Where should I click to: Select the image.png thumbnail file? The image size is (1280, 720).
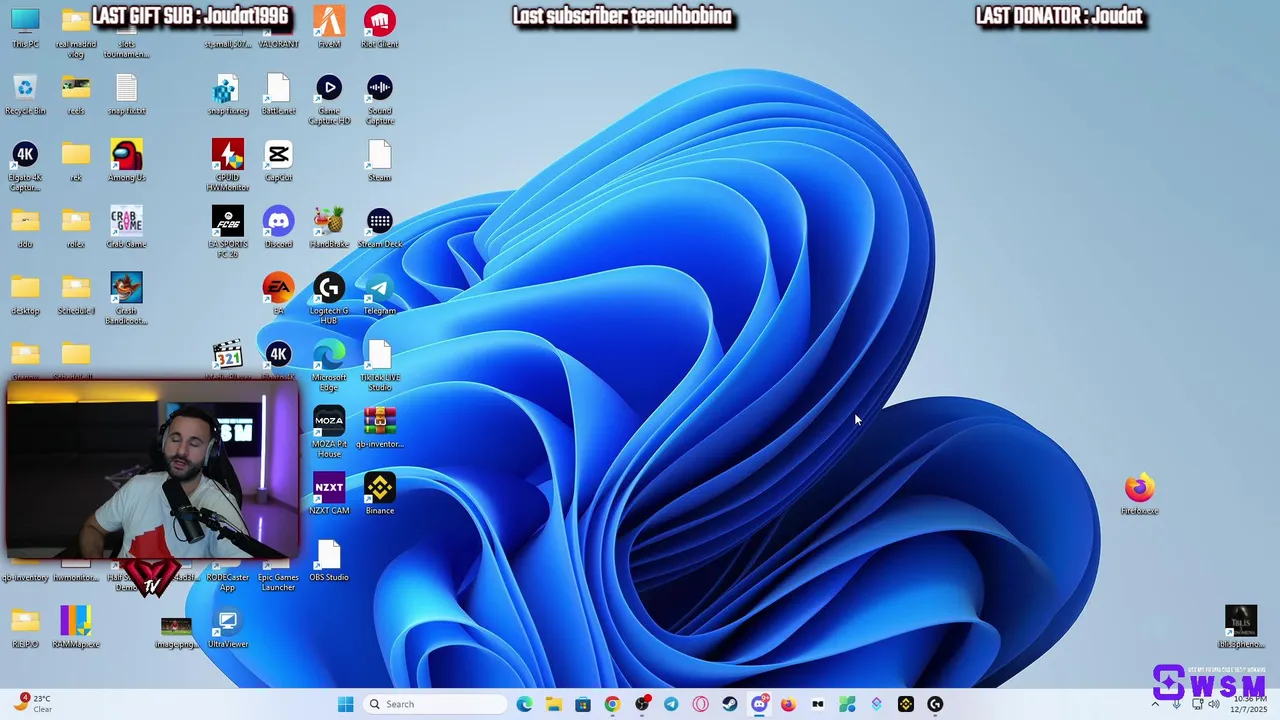(176, 633)
